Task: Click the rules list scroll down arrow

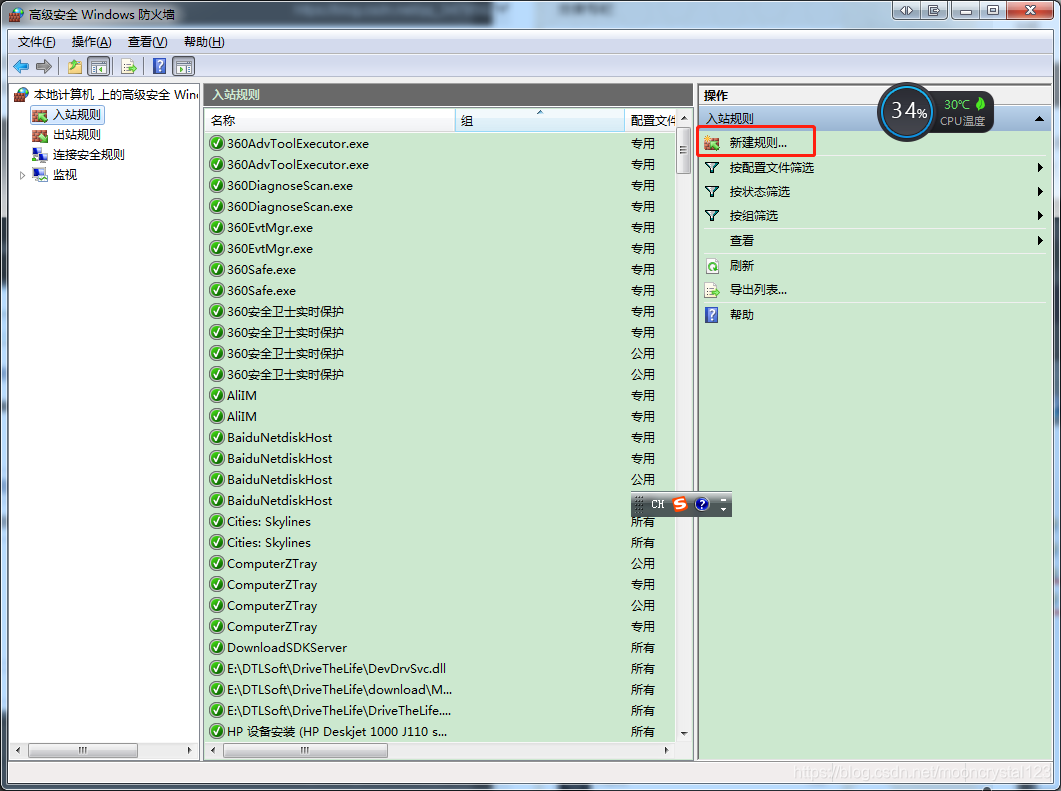Action: 683,733
